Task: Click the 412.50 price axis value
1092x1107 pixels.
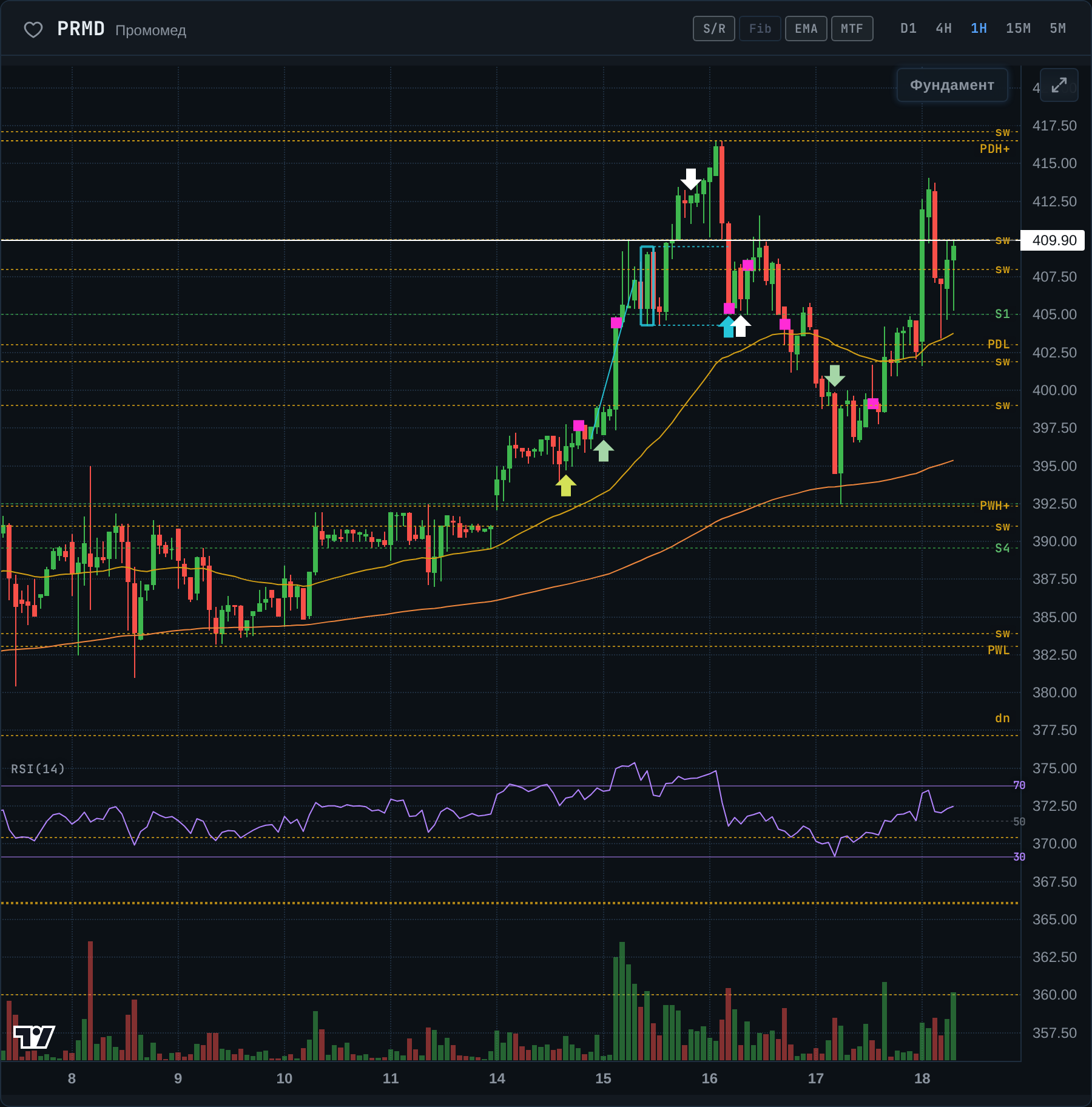Action: tap(1054, 201)
